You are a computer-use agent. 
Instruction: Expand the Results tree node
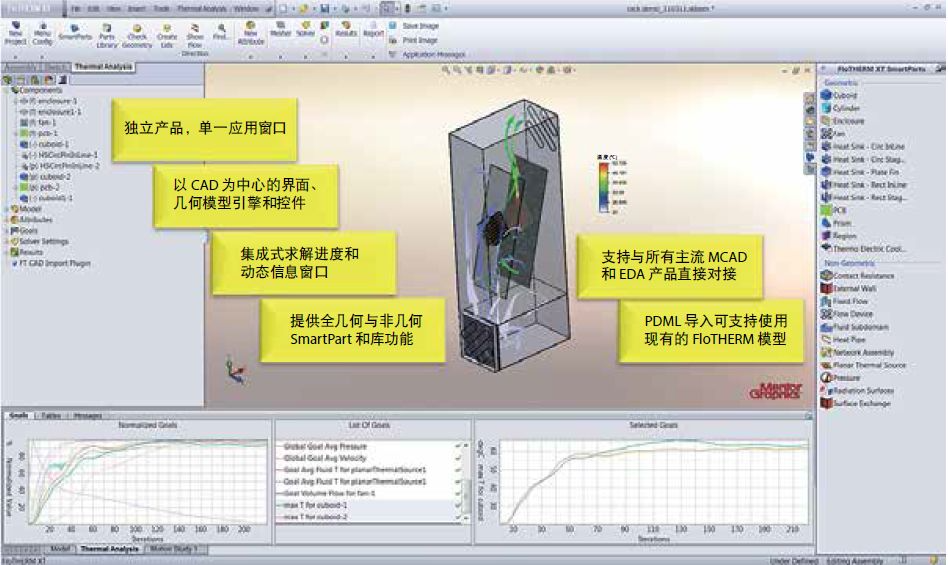tap(7, 252)
